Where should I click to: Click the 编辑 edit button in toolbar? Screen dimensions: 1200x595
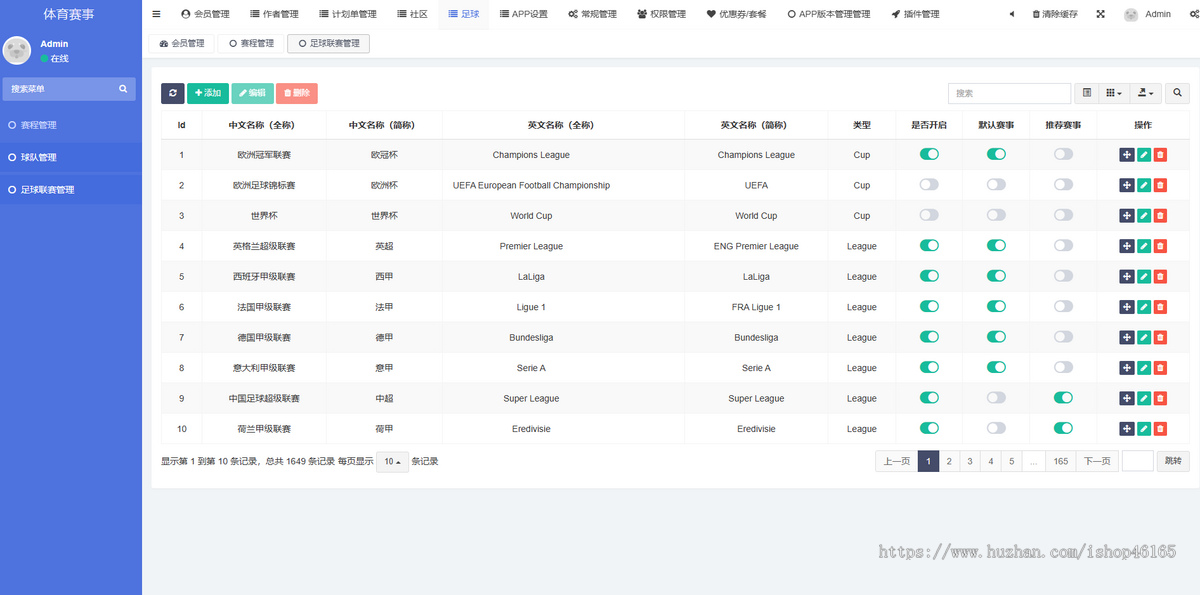click(x=252, y=93)
